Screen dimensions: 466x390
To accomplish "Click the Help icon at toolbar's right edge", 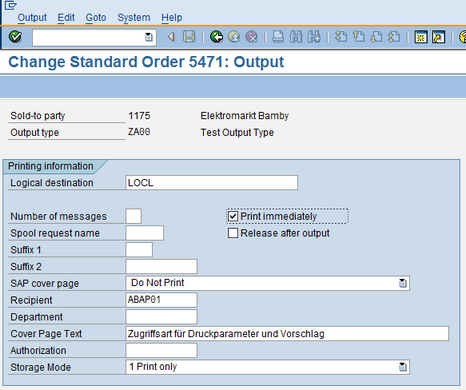I will 462,37.
